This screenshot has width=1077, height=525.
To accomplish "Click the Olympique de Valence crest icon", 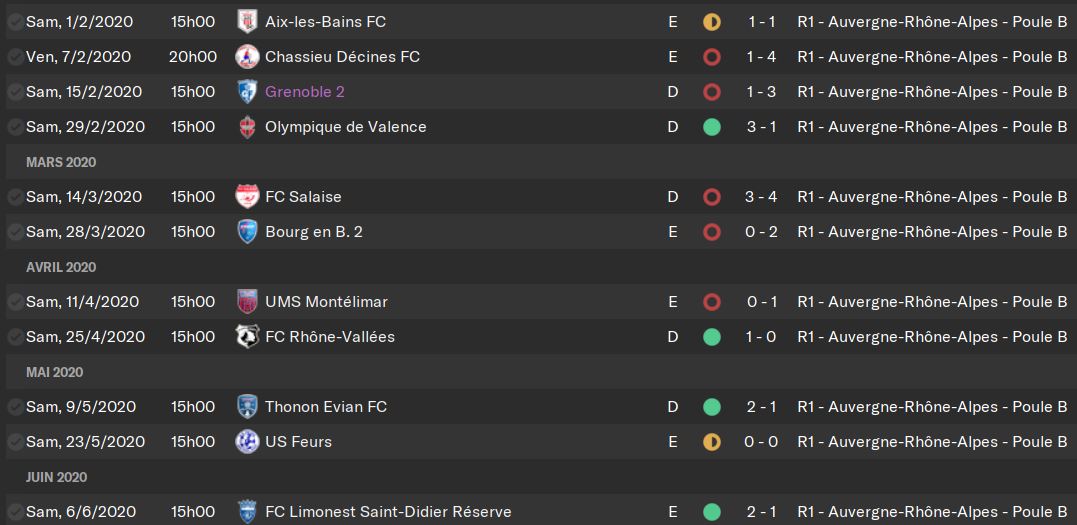I will (247, 126).
